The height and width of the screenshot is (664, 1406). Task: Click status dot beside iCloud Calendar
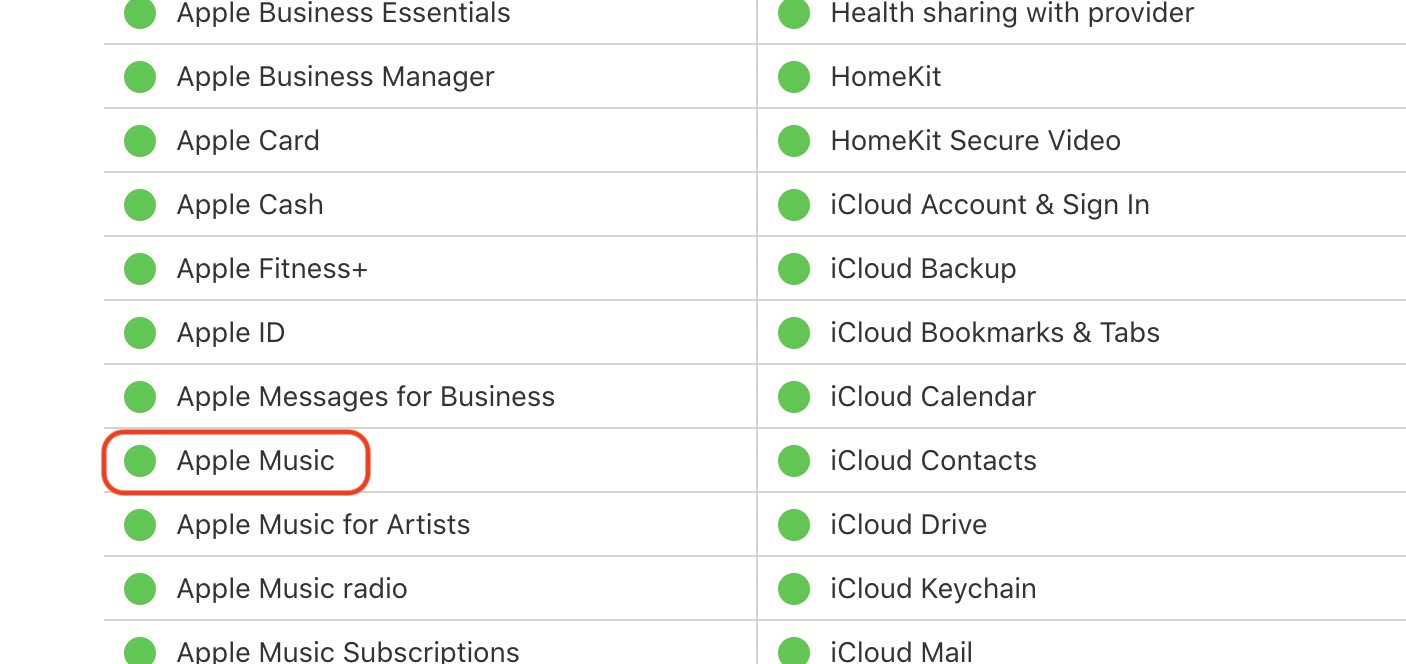794,397
